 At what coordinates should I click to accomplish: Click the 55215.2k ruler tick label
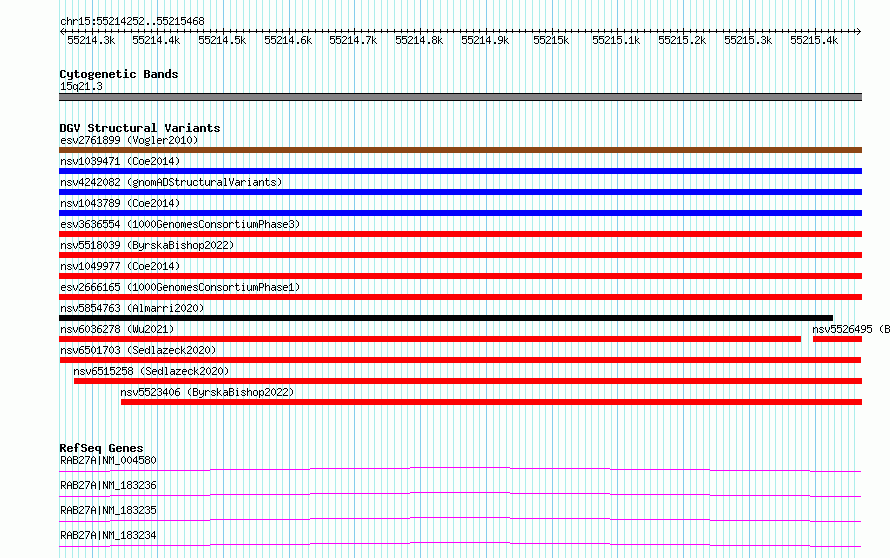coord(682,40)
